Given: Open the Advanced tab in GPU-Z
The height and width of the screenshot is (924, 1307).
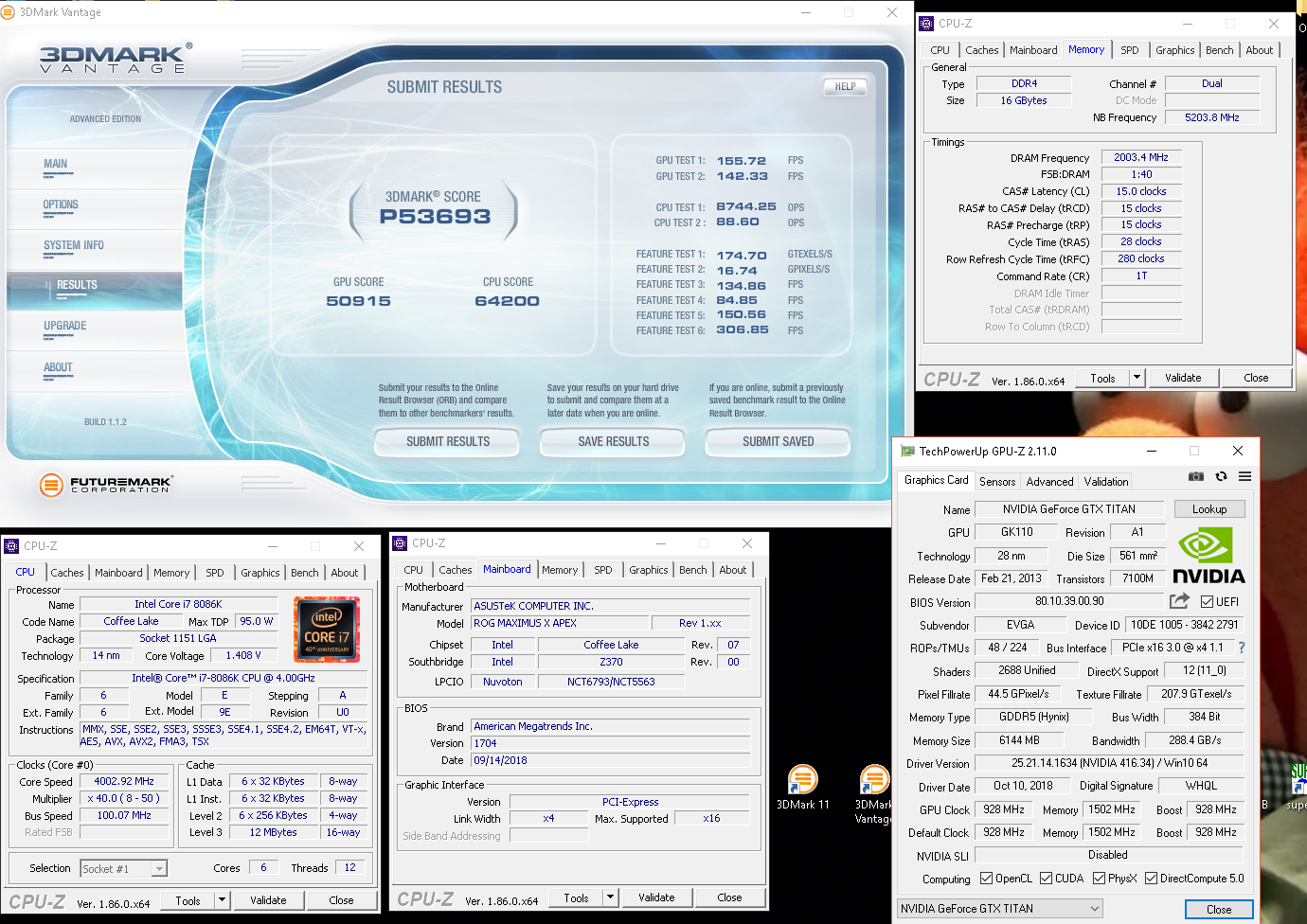Looking at the screenshot, I should (x=1049, y=482).
